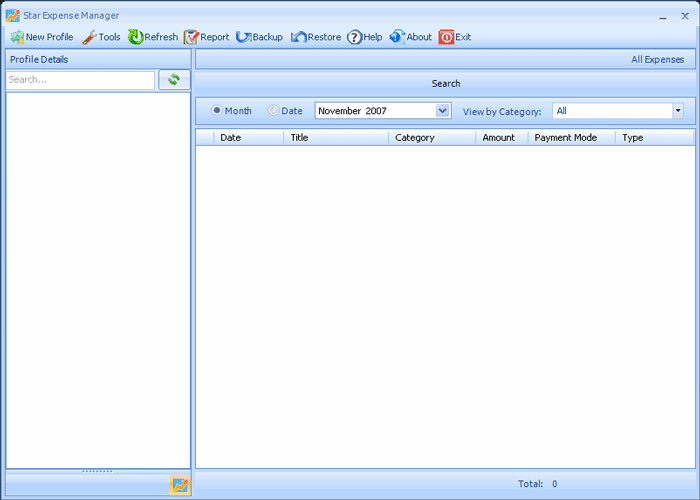Image resolution: width=700 pixels, height=500 pixels.
Task: Click the About info icon
Action: pos(397,37)
